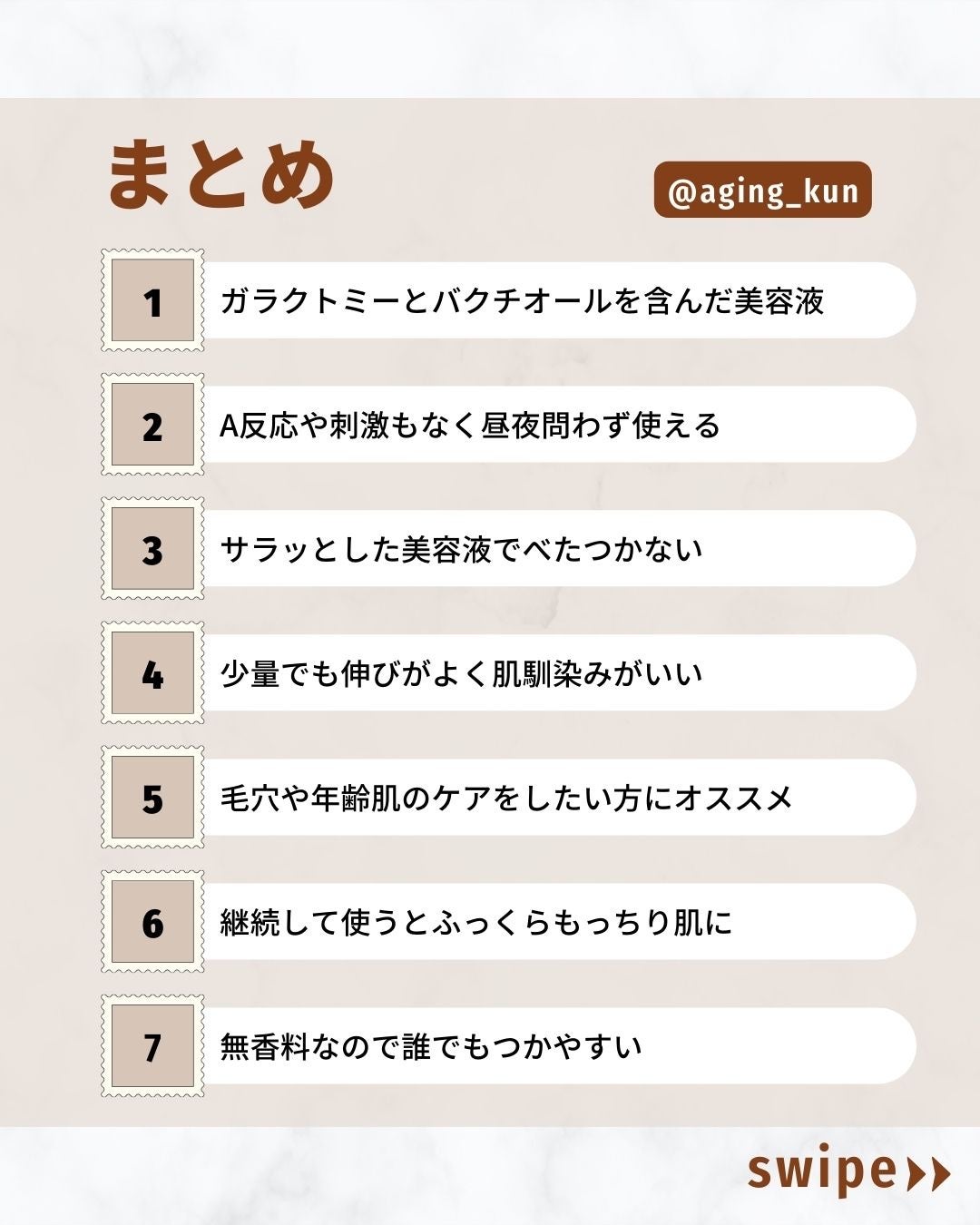Click the 毛穴や年齢肌のケア item

(x=506, y=798)
